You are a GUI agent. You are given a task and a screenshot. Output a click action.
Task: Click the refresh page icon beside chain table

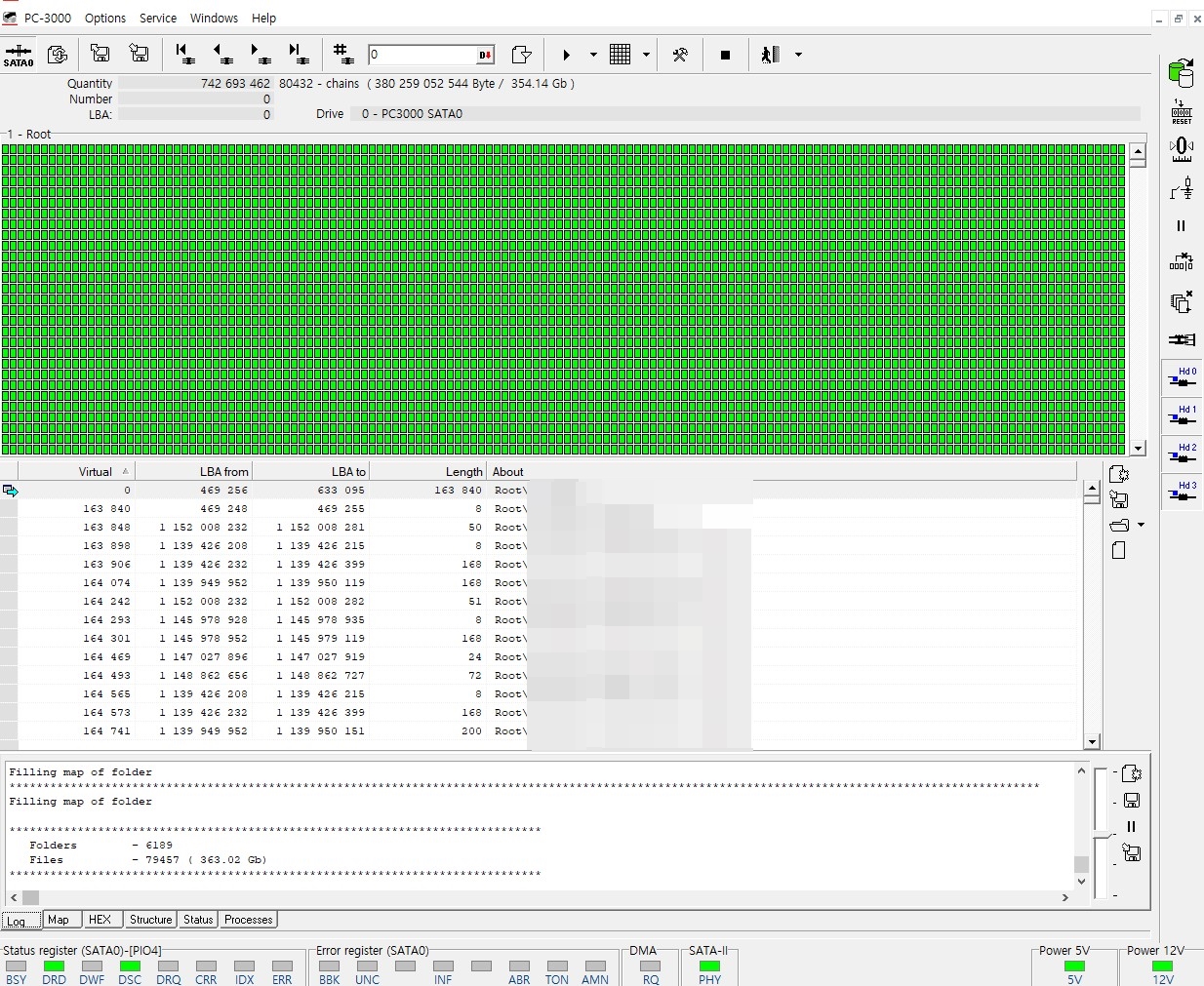[1119, 474]
